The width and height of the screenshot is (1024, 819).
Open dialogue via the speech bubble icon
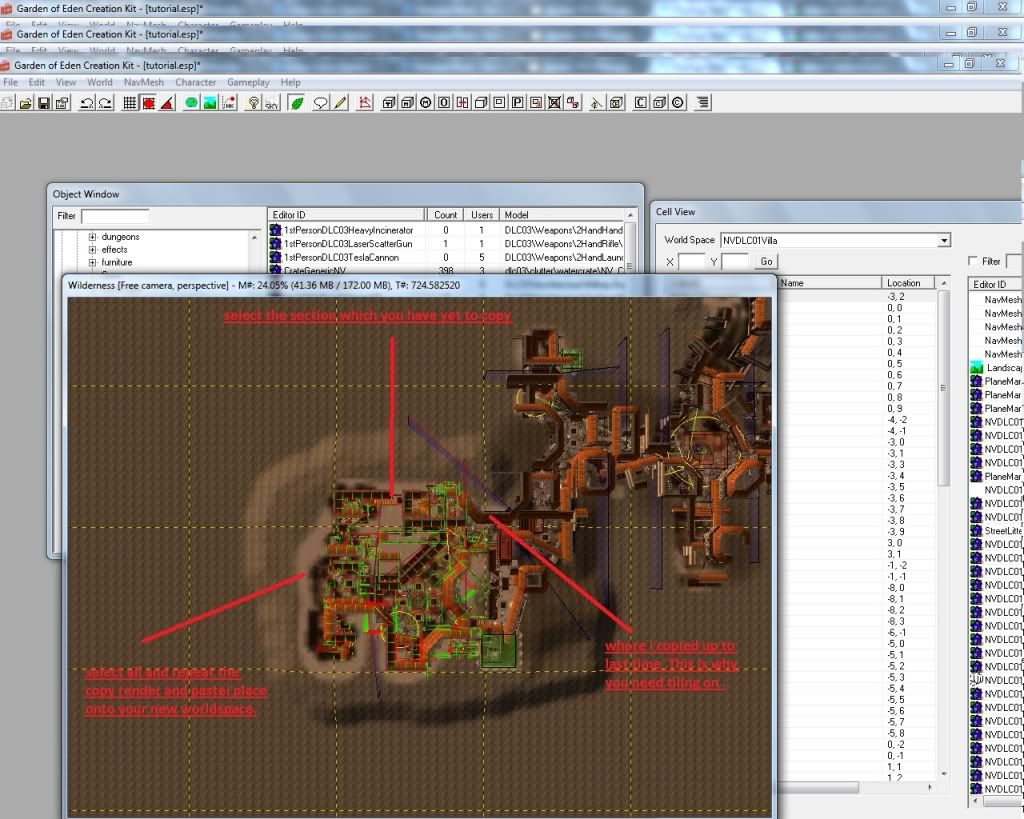[320, 103]
